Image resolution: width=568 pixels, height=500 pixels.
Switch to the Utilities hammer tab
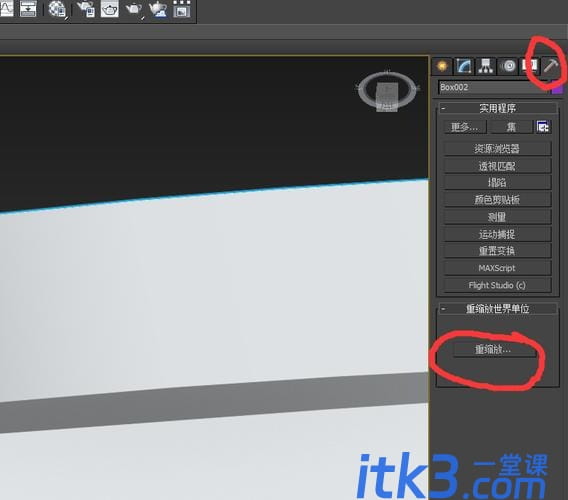tap(551, 66)
